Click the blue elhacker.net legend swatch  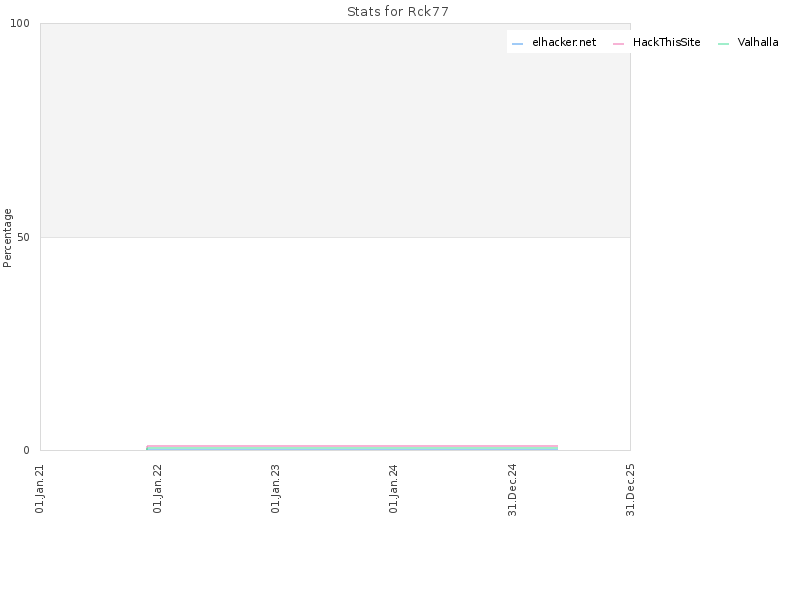click(x=517, y=44)
